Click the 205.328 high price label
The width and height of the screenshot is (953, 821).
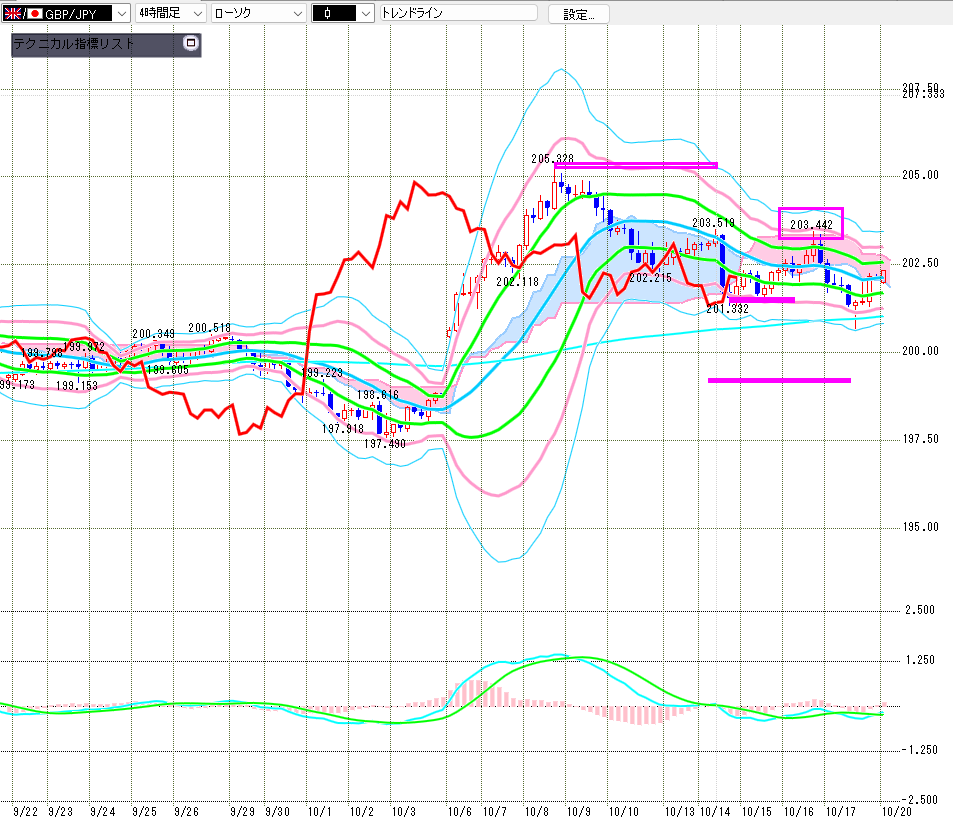pos(552,158)
